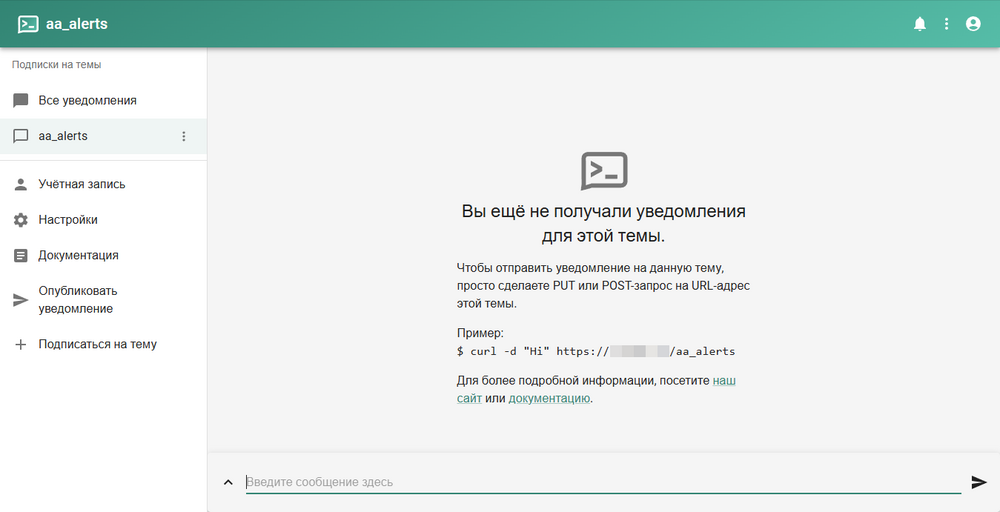Expand the publish dialog with chevron arrow
Viewport: 1000px width, 512px height.
click(228, 482)
